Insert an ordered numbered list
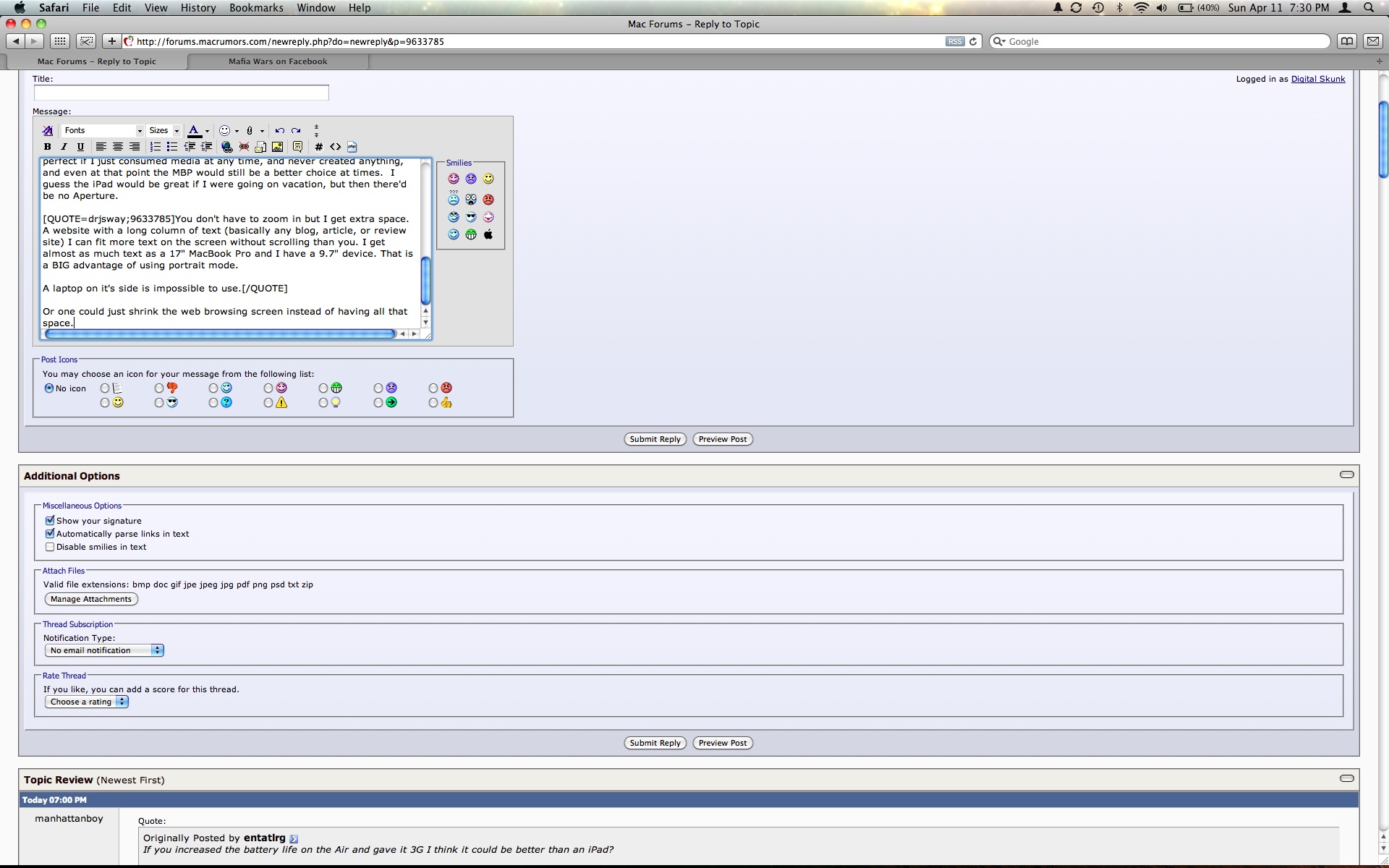This screenshot has width=1389, height=868. click(156, 147)
